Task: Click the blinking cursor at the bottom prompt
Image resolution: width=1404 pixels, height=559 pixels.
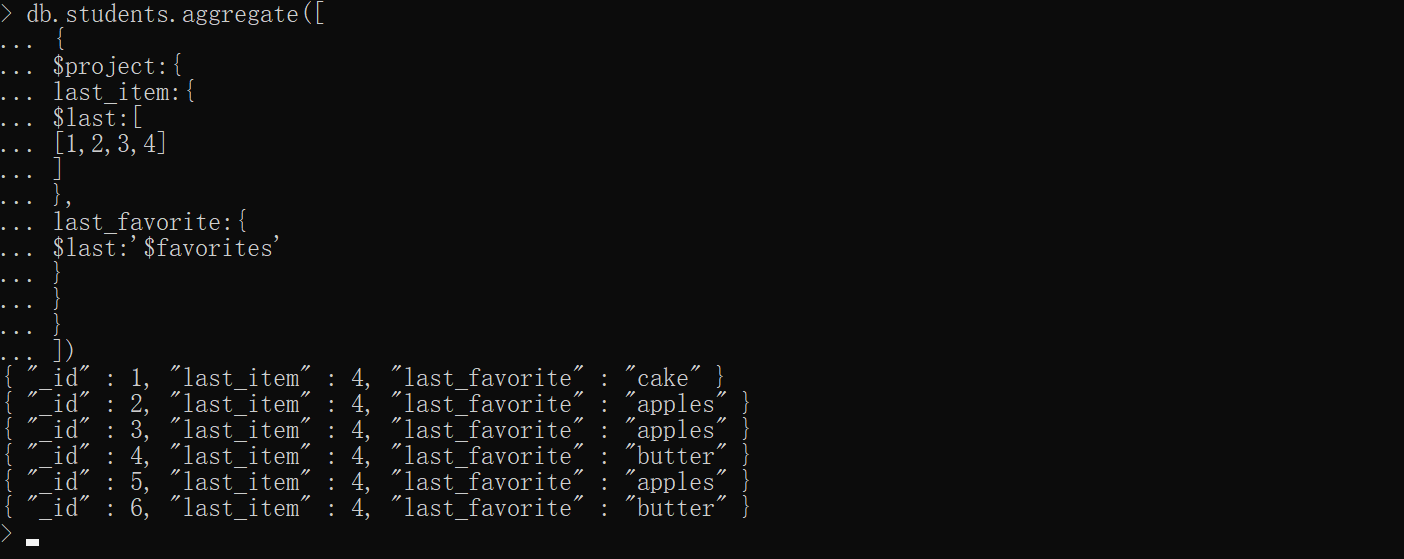Action: (x=33, y=541)
